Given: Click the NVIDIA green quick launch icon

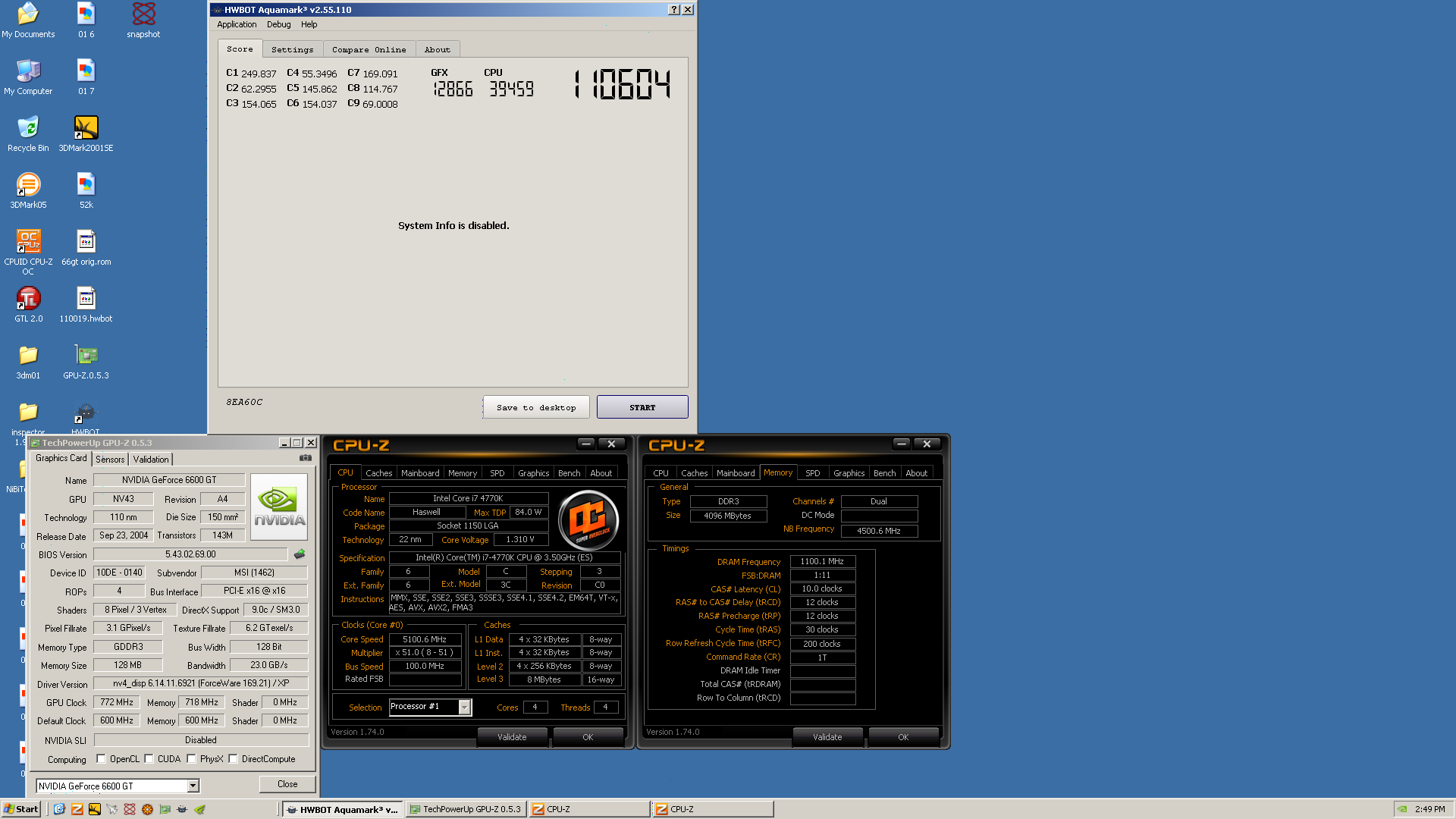Looking at the screenshot, I should point(199,809).
